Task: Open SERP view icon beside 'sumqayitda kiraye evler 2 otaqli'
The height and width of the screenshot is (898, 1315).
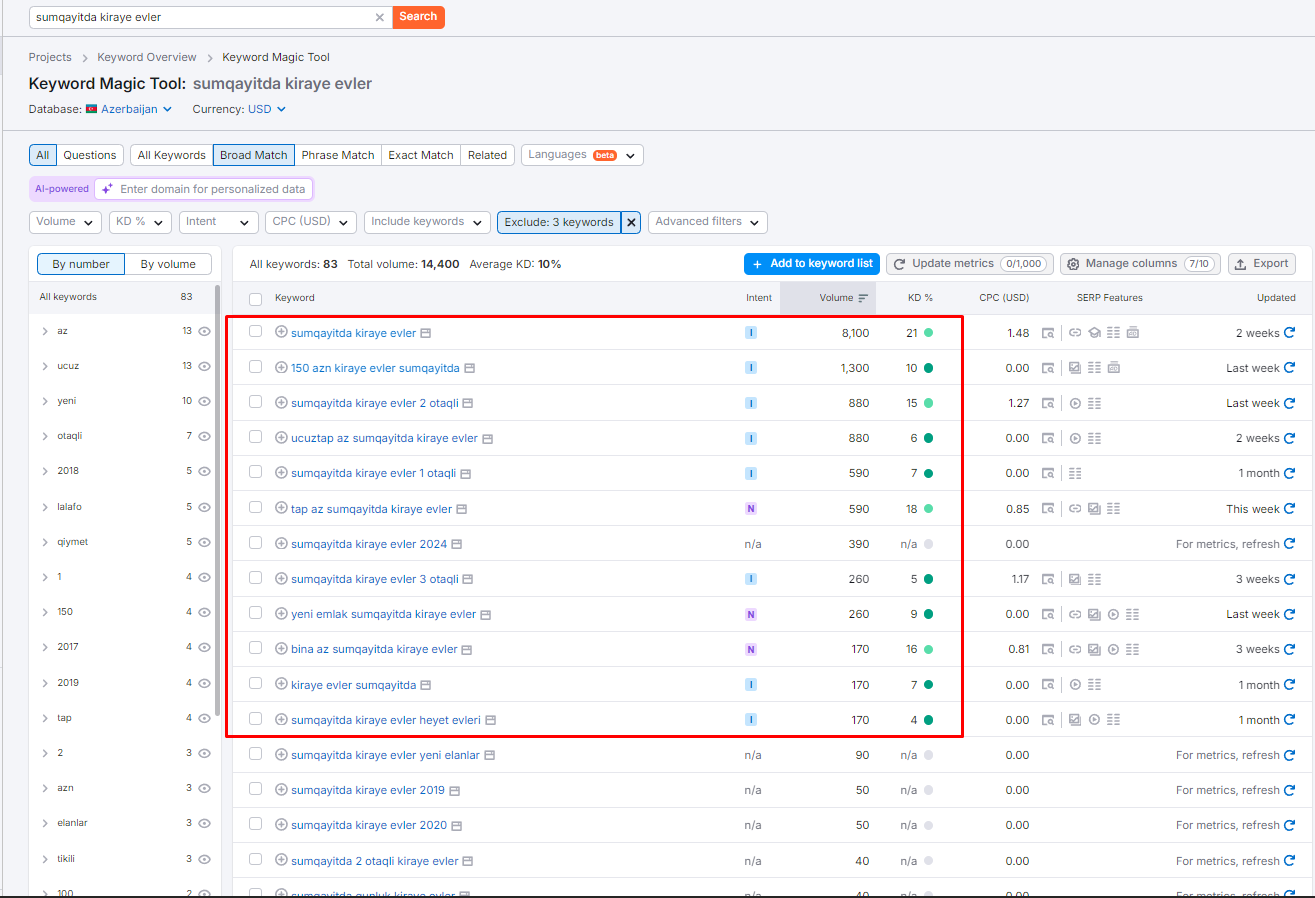Action: (x=467, y=403)
